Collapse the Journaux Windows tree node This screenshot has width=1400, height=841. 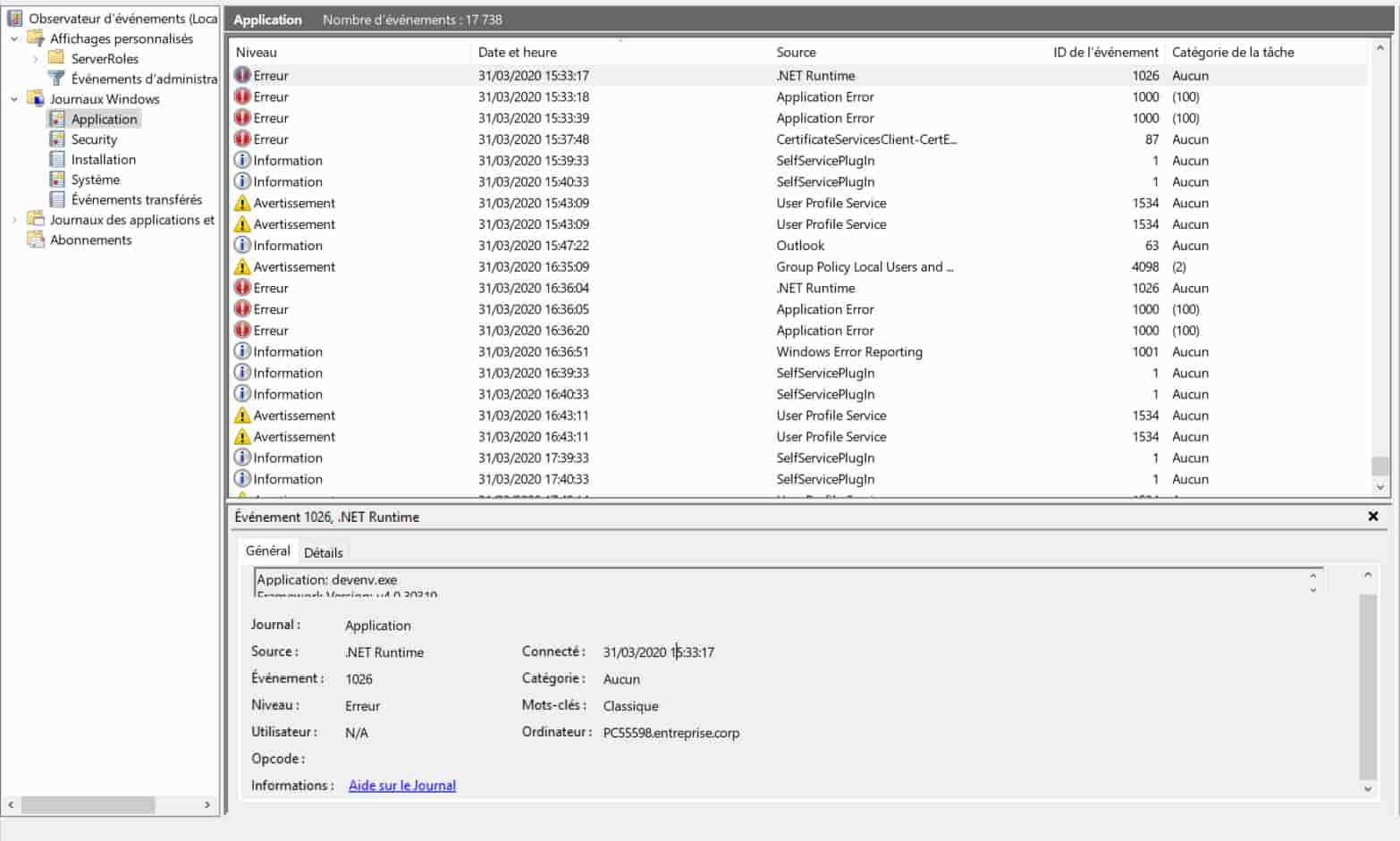pos(14,99)
